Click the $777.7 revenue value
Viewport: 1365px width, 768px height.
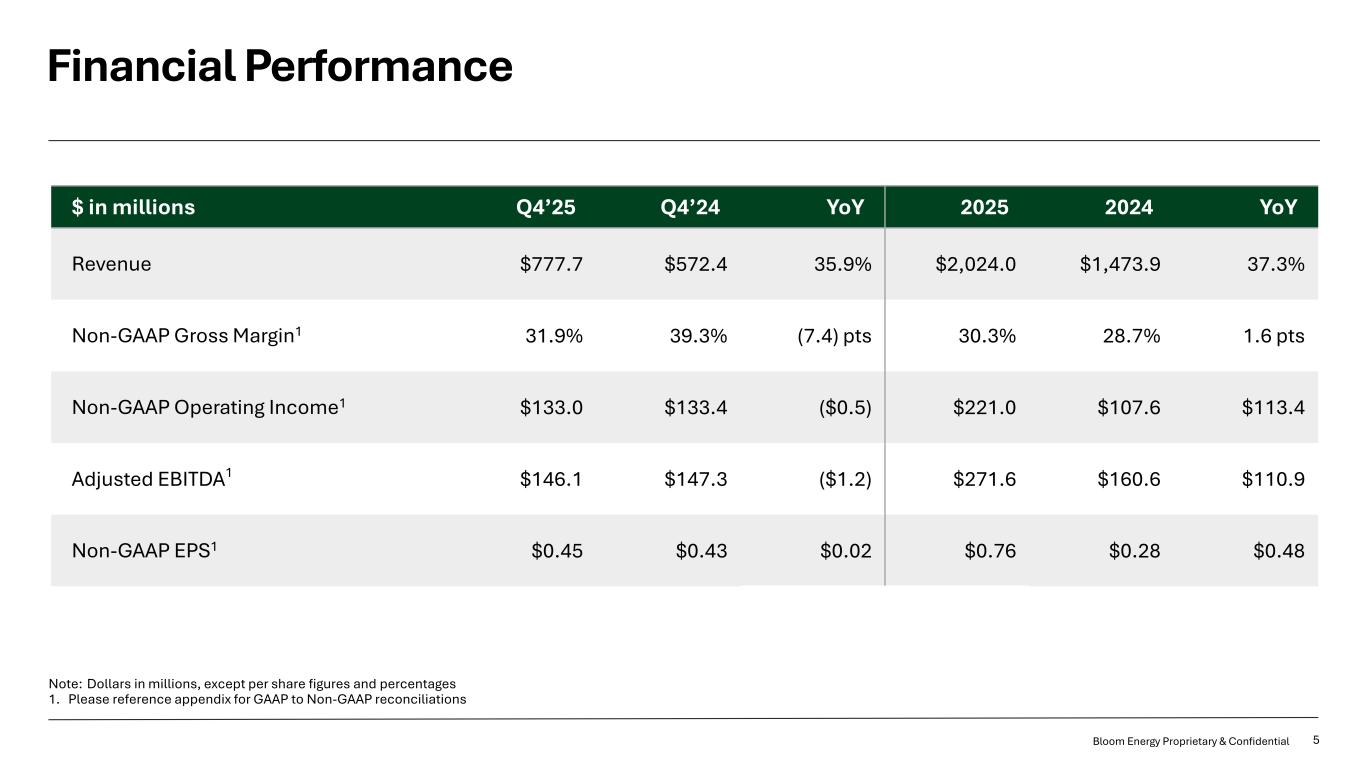[x=551, y=264]
